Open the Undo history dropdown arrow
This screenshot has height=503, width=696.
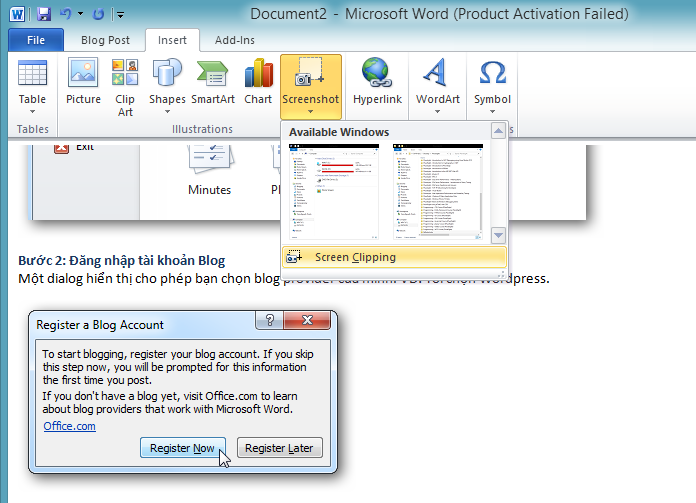tap(80, 14)
